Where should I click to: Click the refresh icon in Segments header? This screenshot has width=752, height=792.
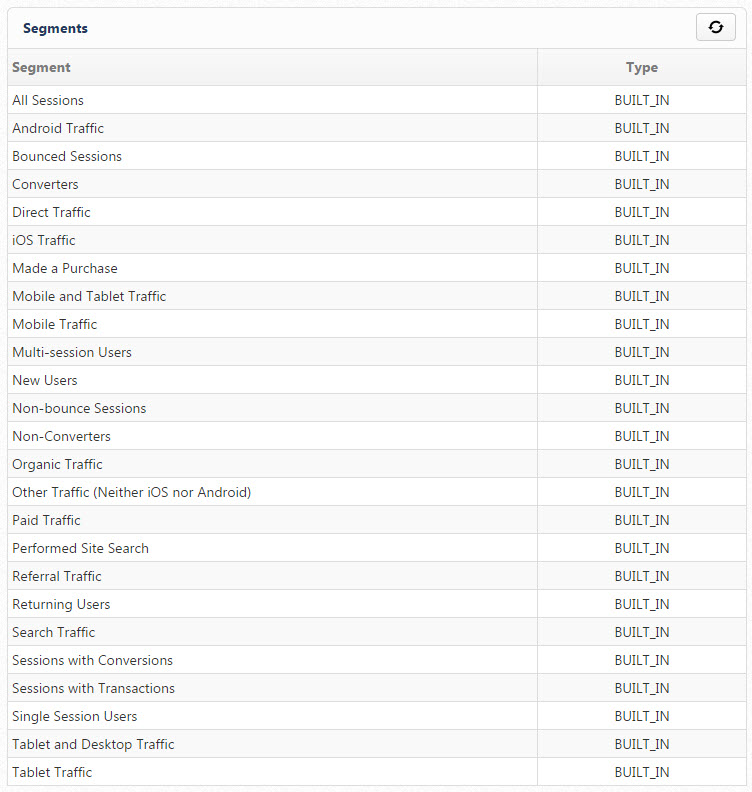[715, 28]
